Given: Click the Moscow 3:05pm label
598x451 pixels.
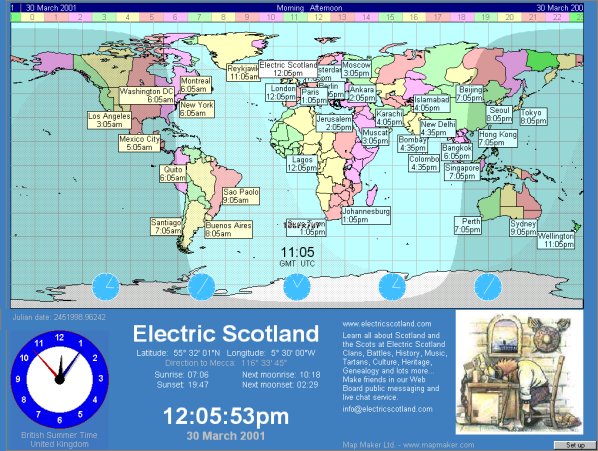Looking at the screenshot, I should [357, 69].
